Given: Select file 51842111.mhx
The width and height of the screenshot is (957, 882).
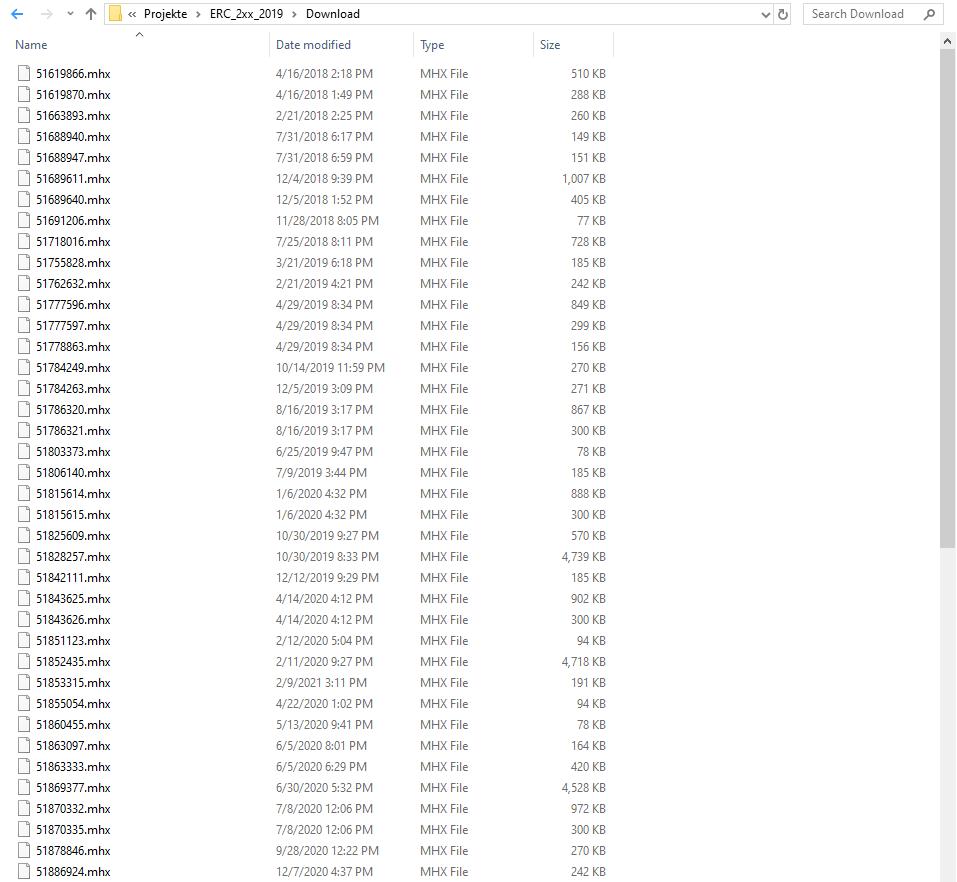Looking at the screenshot, I should [x=73, y=577].
